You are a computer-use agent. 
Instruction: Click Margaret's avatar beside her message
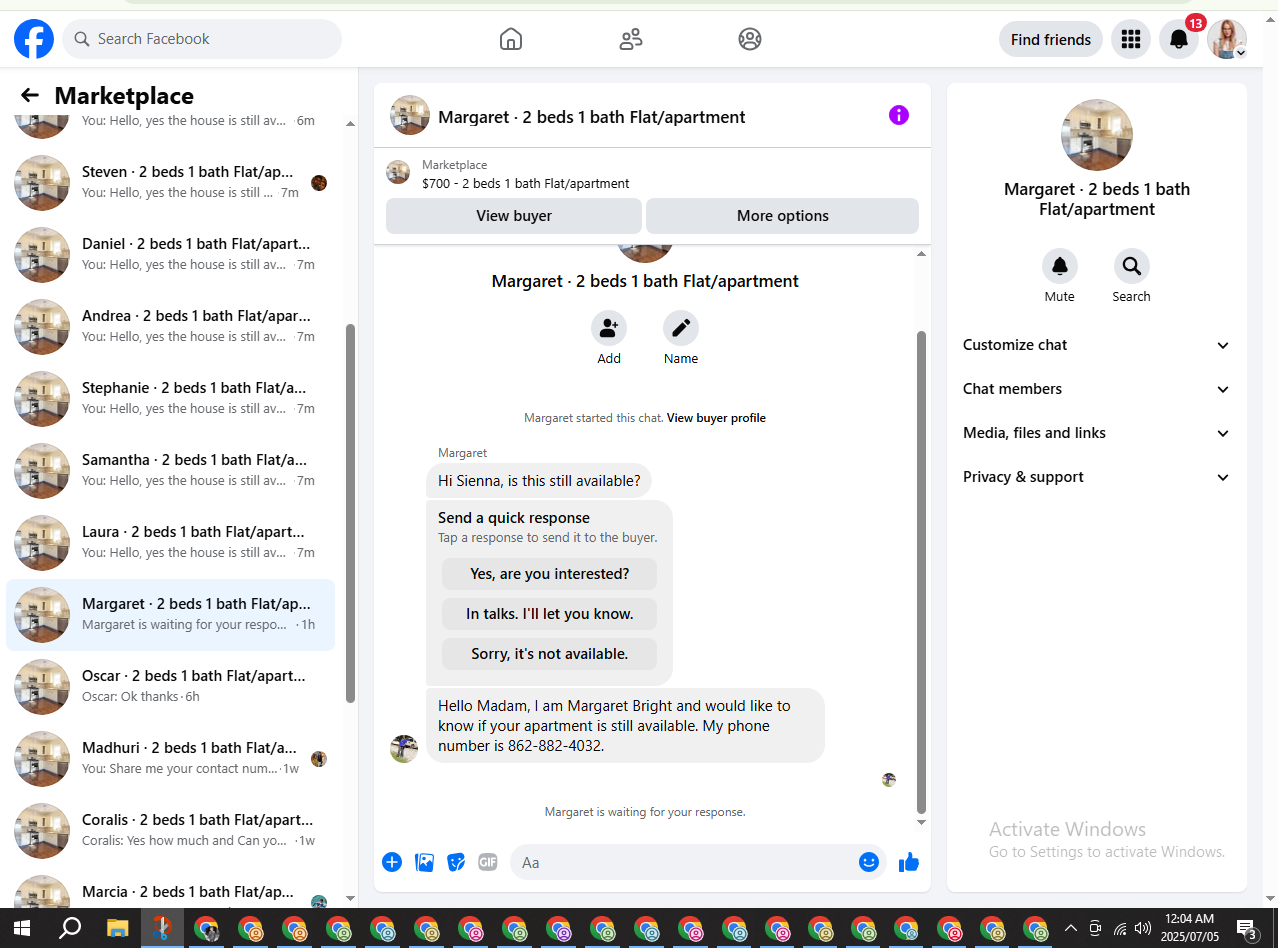[404, 749]
